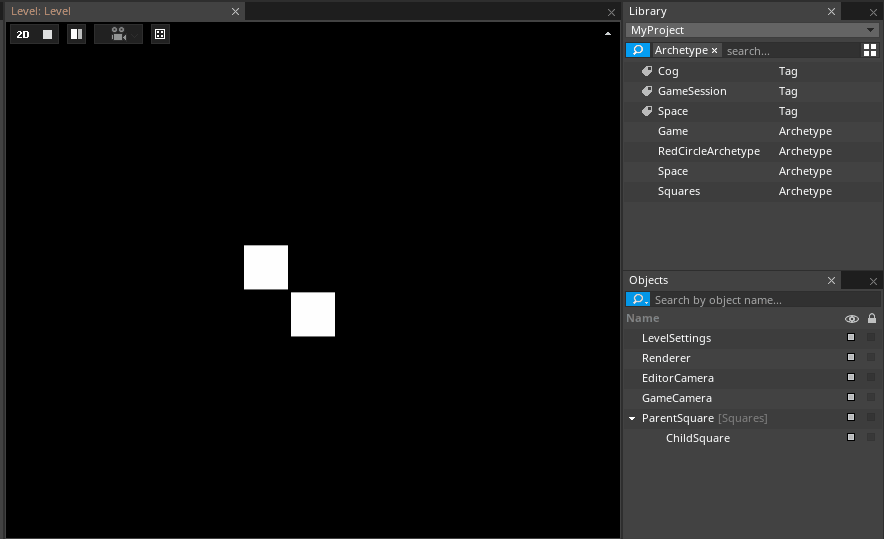This screenshot has width=884, height=539.
Task: Select RedCircleArchetype in the Library list
Action: point(708,151)
